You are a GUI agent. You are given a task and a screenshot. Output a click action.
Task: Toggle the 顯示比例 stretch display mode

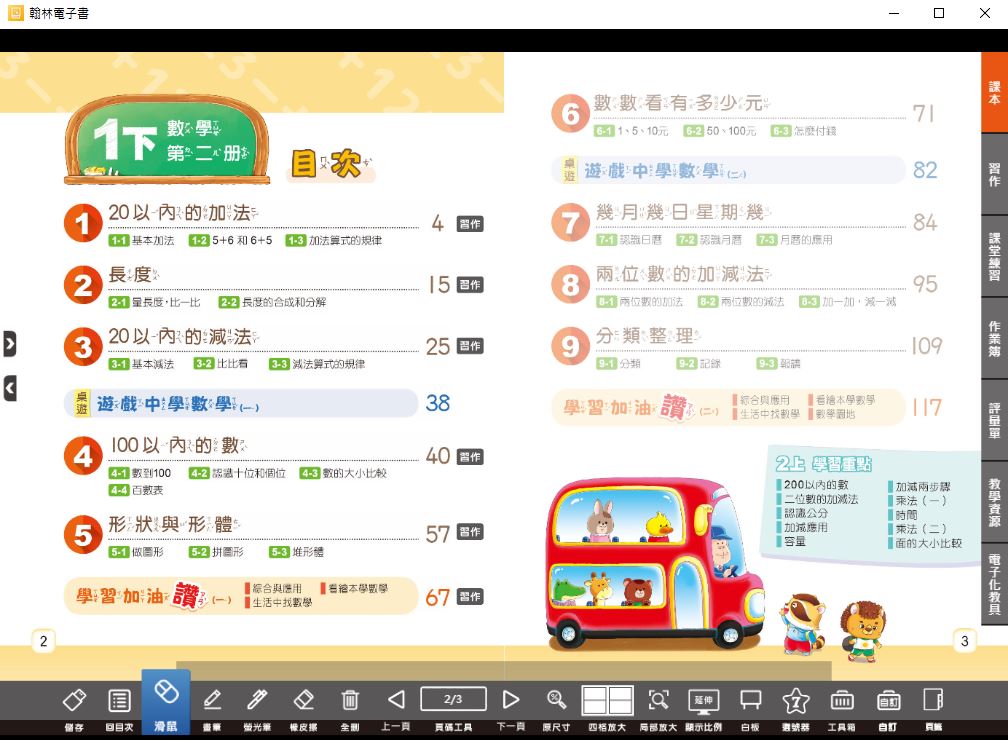[x=704, y=700]
